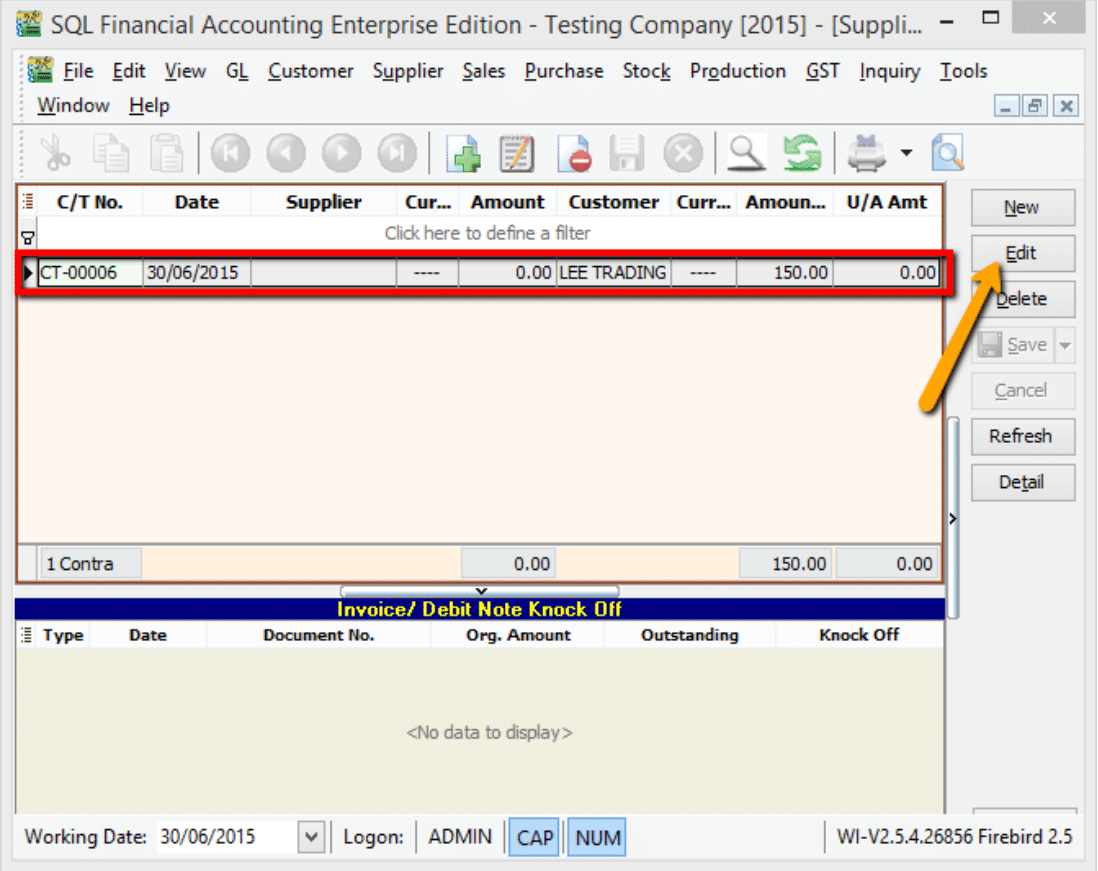Click the Delete document toolbar icon
The height and width of the screenshot is (871, 1098).
[x=573, y=154]
